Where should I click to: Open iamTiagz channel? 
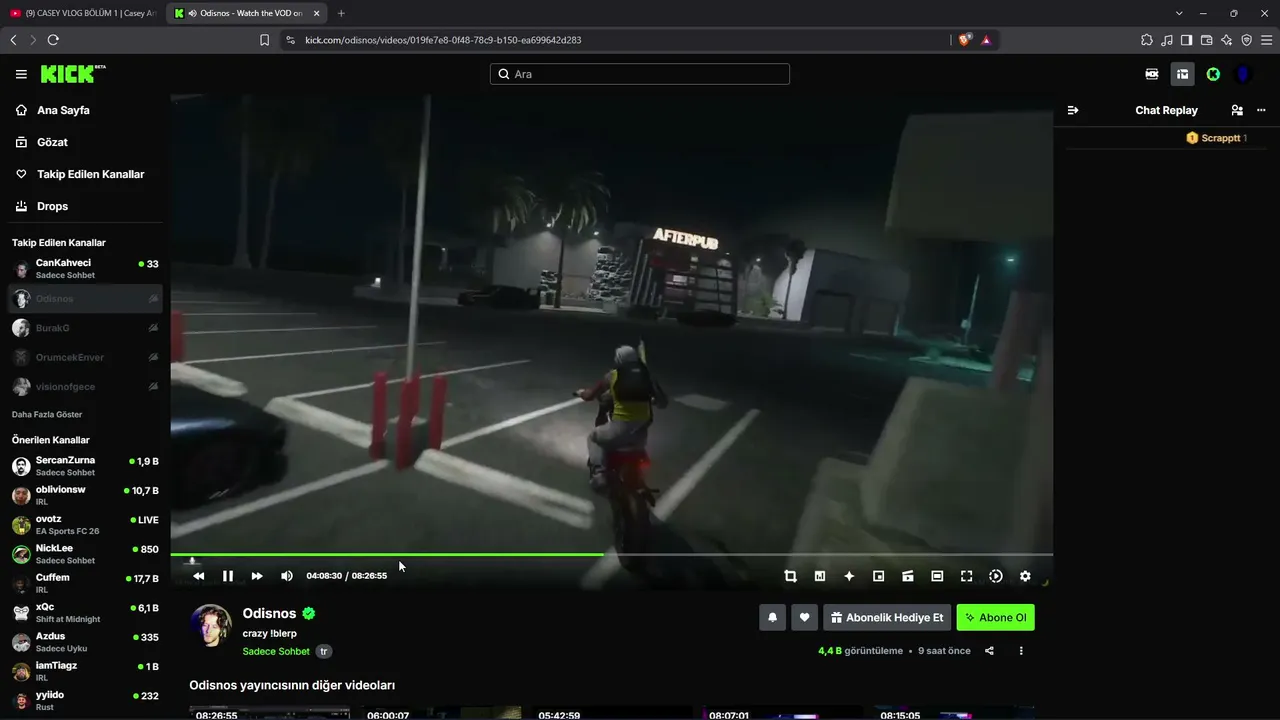click(x=85, y=671)
